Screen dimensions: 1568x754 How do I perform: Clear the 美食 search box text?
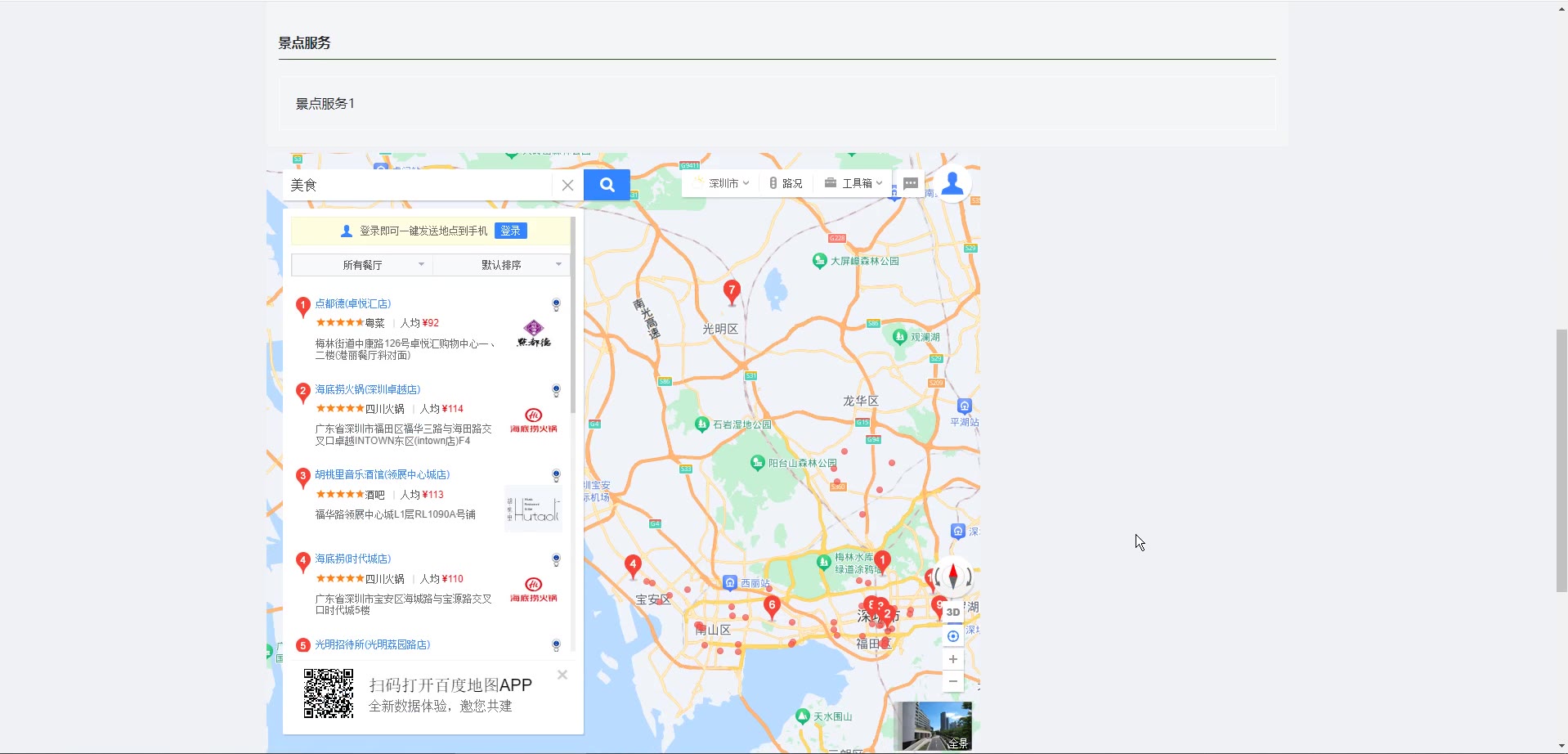[x=567, y=185]
